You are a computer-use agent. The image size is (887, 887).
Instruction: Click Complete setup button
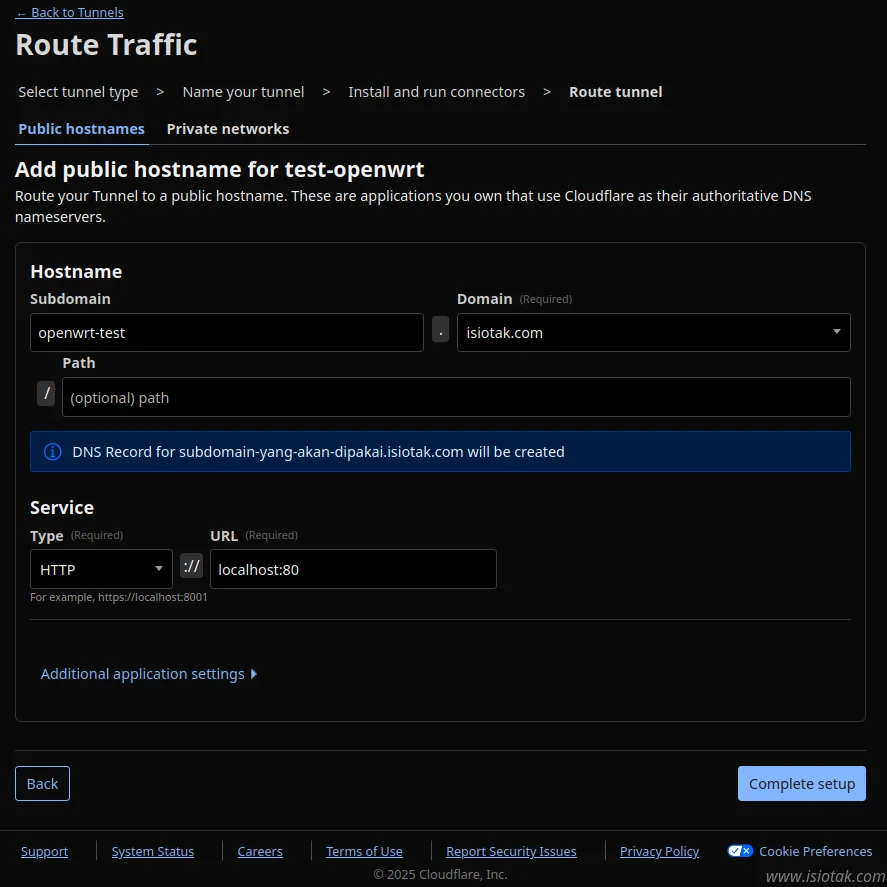pyautogui.click(x=802, y=783)
